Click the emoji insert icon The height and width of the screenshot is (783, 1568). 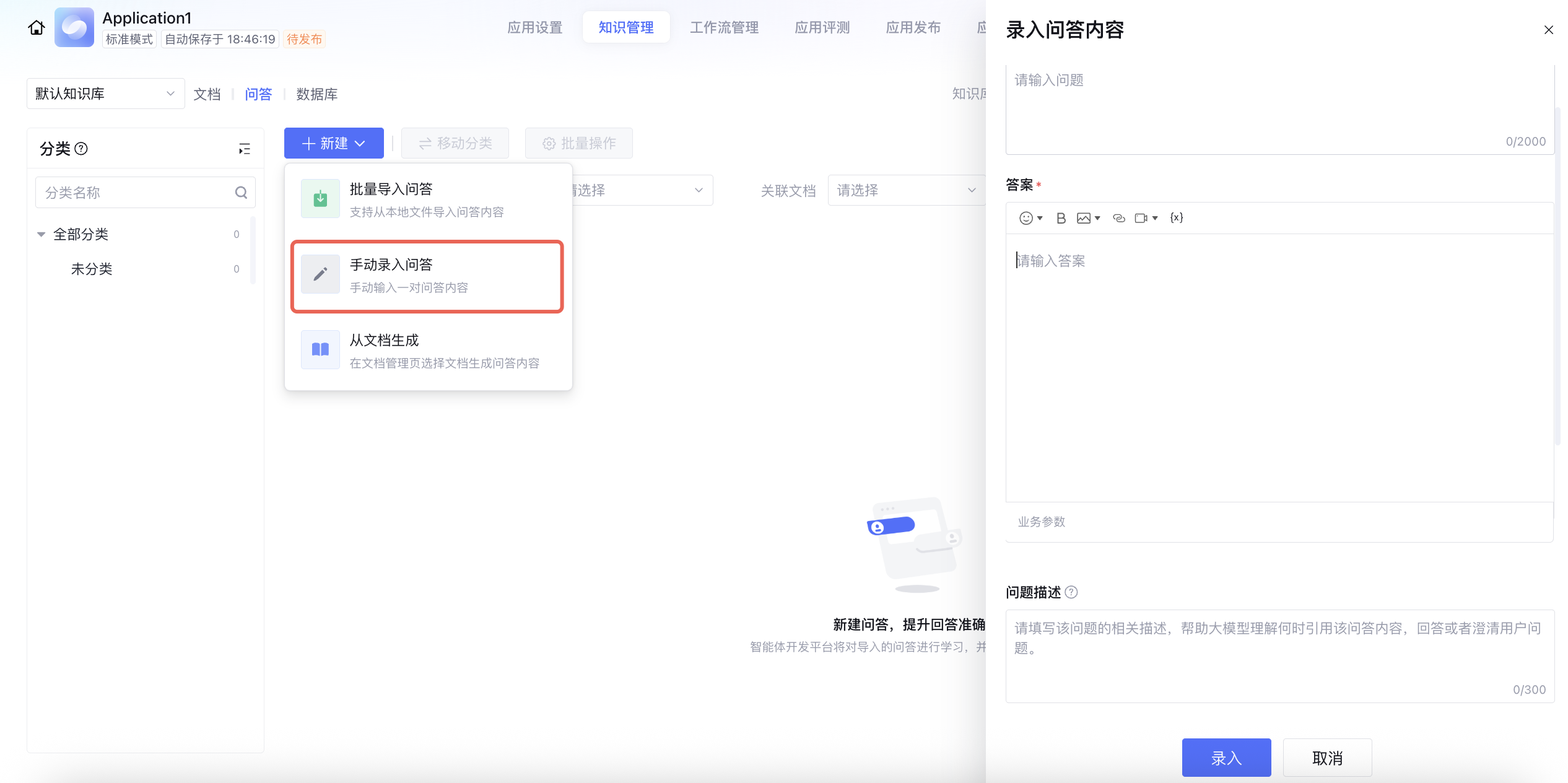pos(1026,218)
